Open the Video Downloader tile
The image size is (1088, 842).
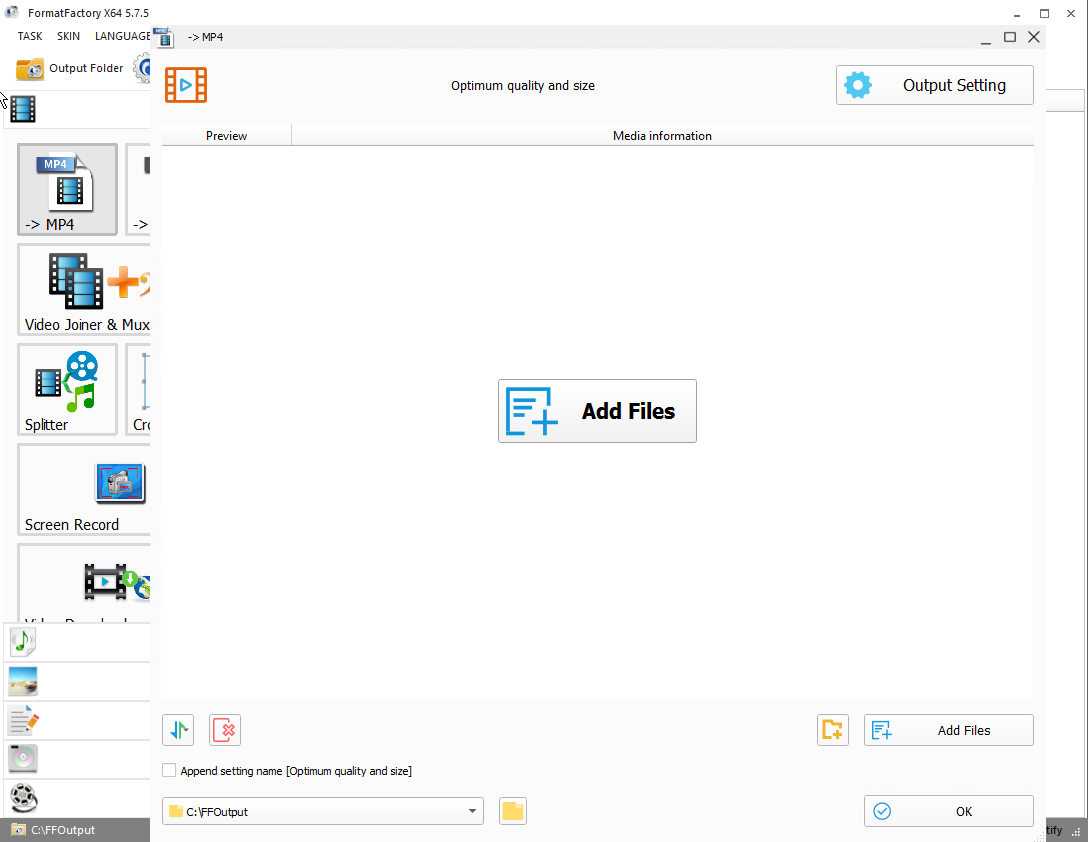(x=84, y=583)
